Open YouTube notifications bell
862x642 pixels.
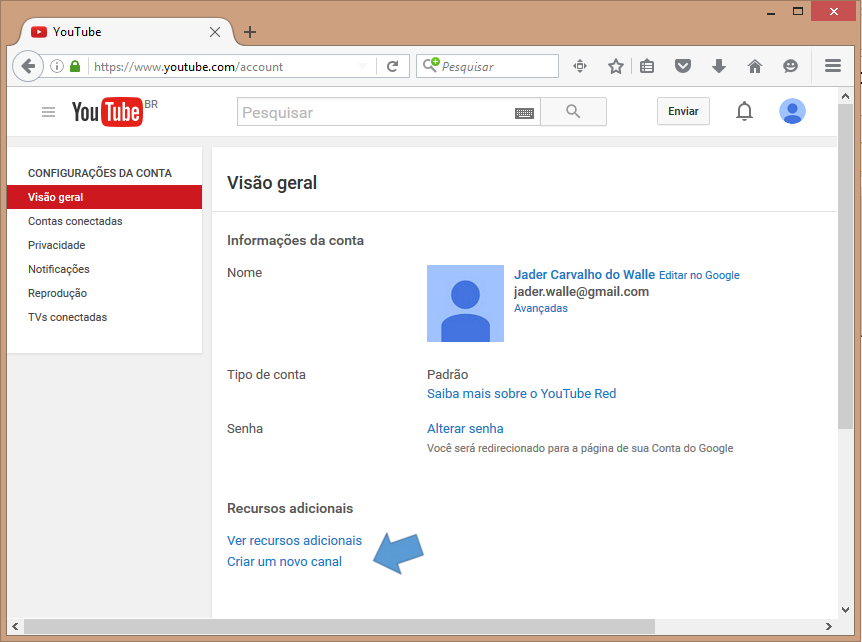(x=744, y=112)
